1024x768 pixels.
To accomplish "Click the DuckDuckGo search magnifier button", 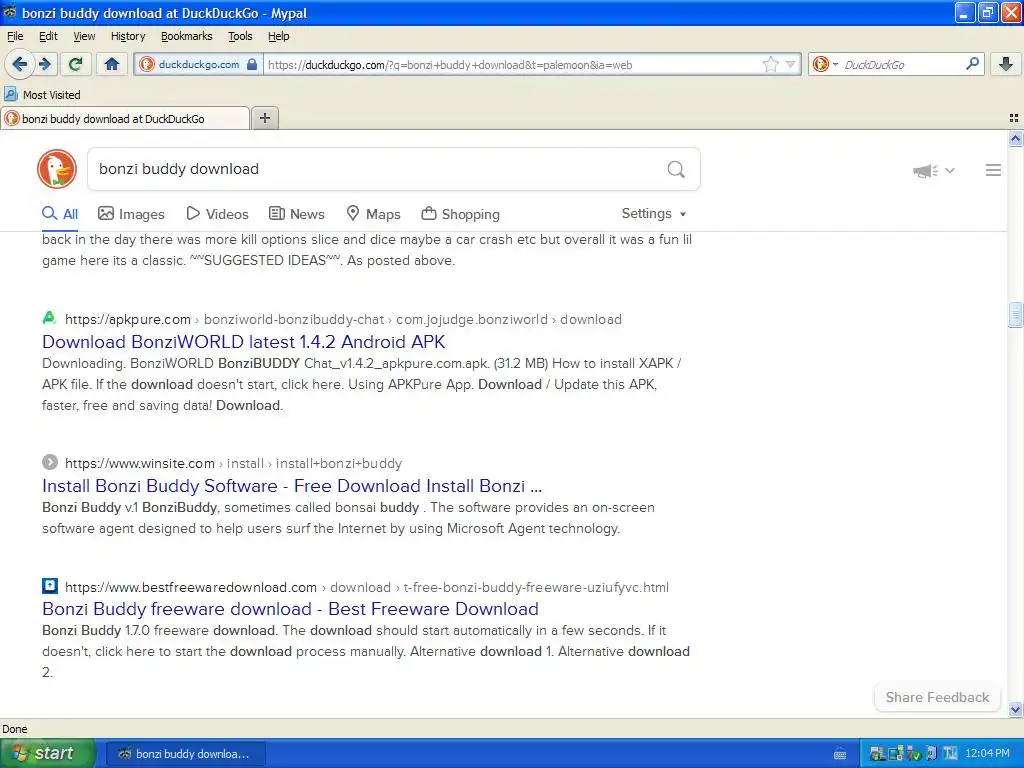I will tap(676, 170).
